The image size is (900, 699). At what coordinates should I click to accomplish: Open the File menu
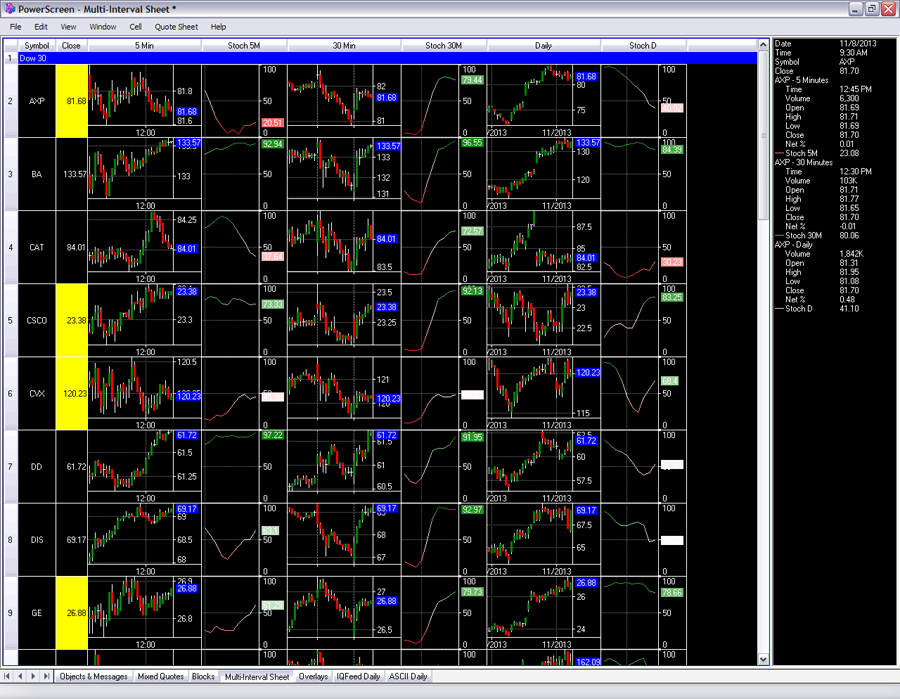coord(15,26)
